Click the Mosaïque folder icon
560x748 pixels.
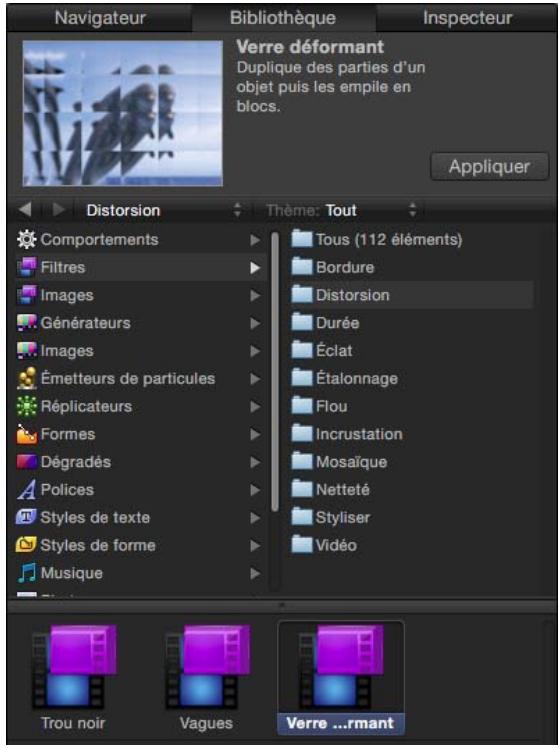pos(301,461)
